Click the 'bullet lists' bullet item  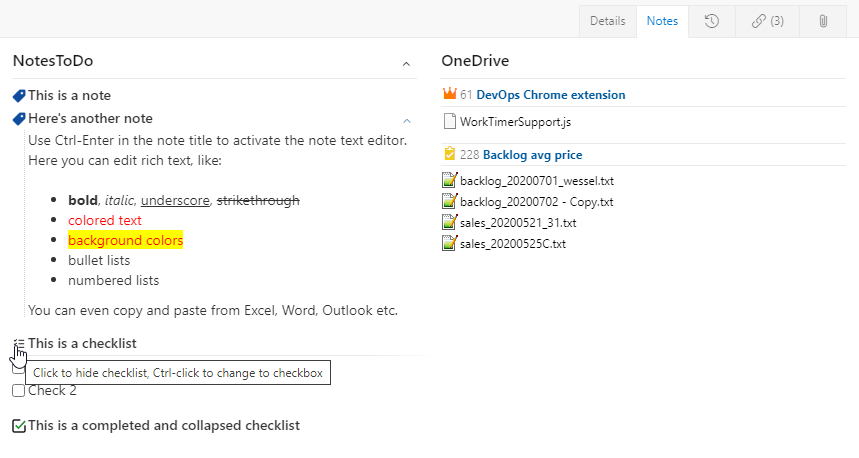pos(99,260)
